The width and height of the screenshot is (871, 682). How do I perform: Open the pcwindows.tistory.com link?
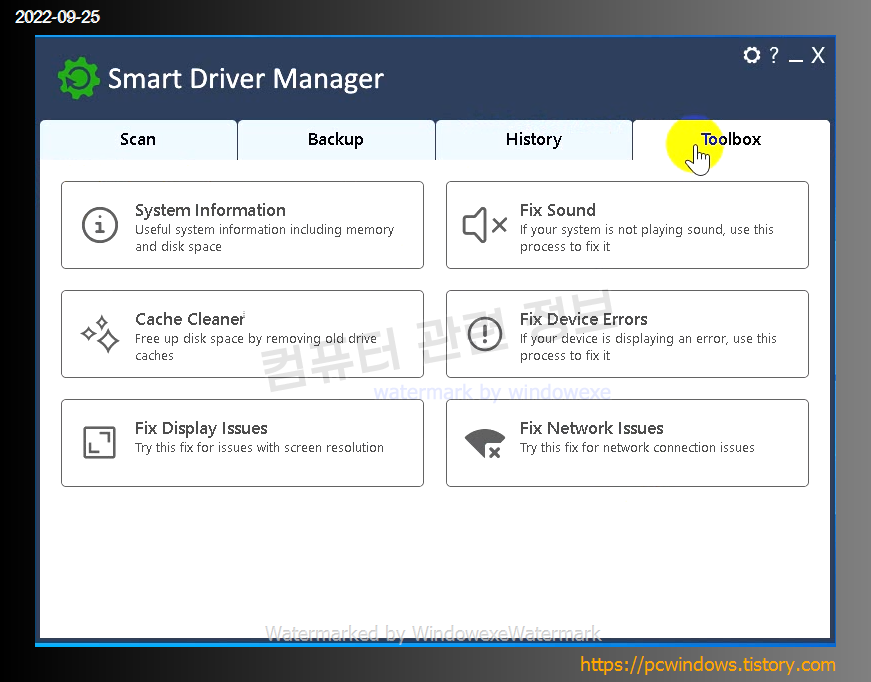tap(708, 665)
